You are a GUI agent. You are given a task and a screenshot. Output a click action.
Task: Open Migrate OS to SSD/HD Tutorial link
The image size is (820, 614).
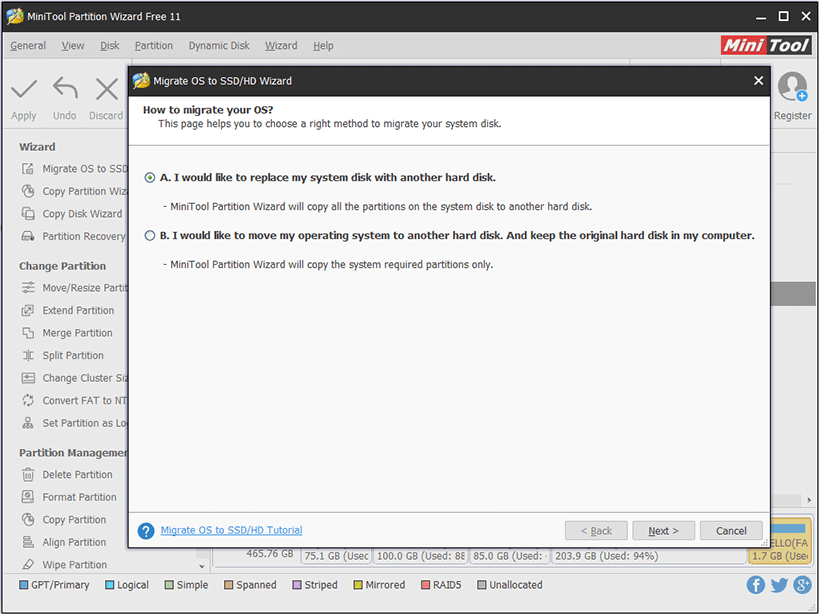231,530
